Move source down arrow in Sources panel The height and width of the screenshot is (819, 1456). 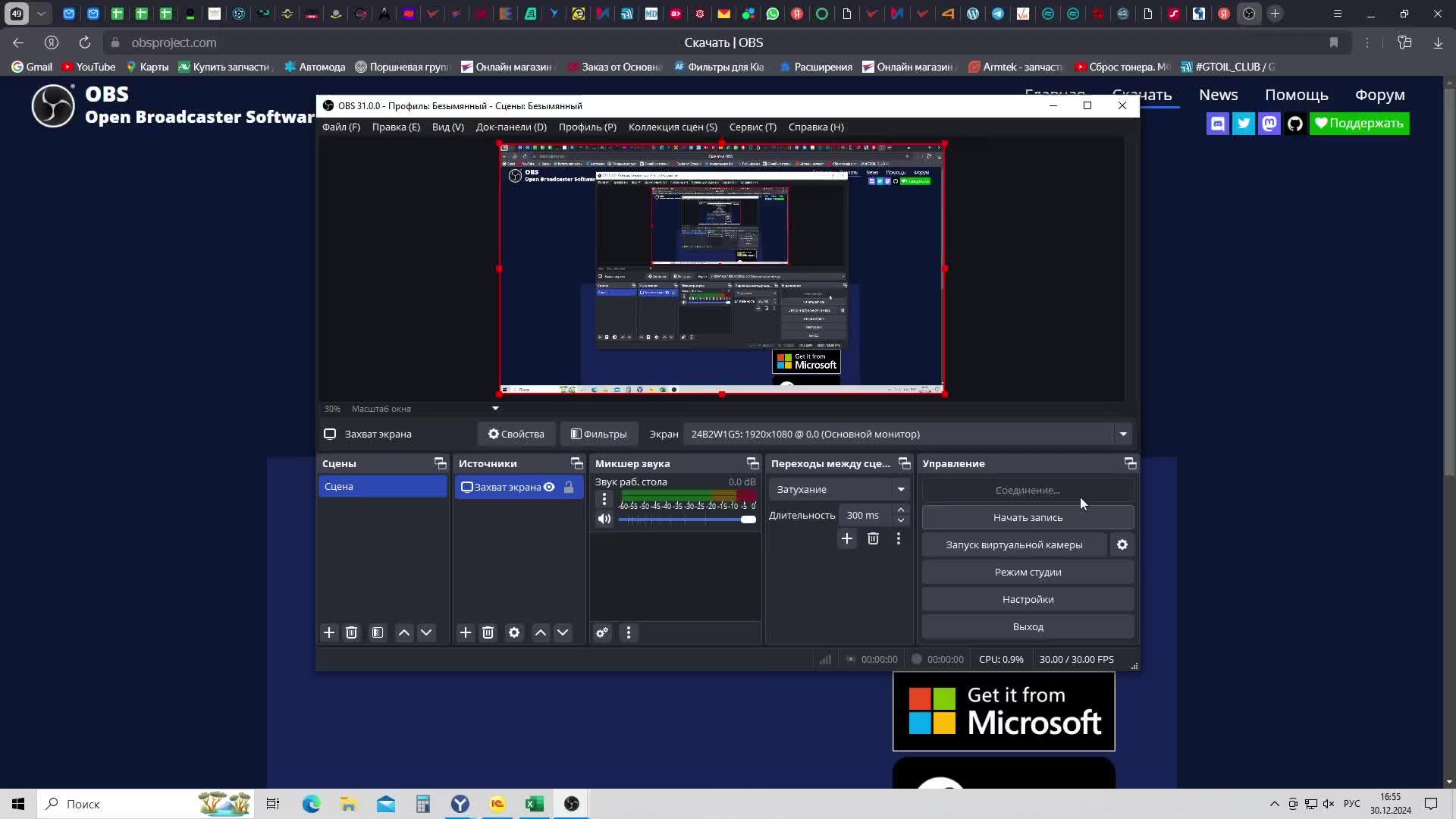click(x=563, y=632)
